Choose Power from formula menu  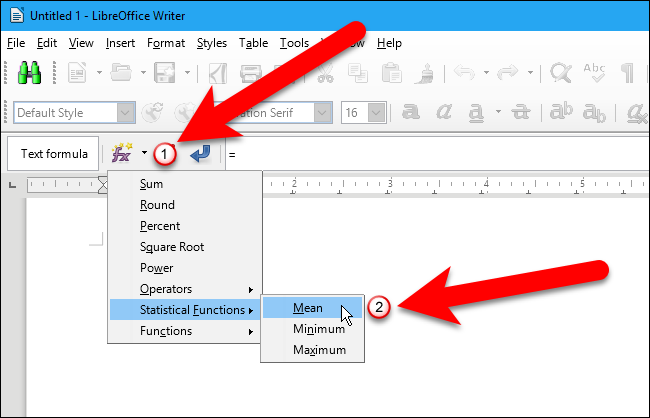[x=185, y=268]
